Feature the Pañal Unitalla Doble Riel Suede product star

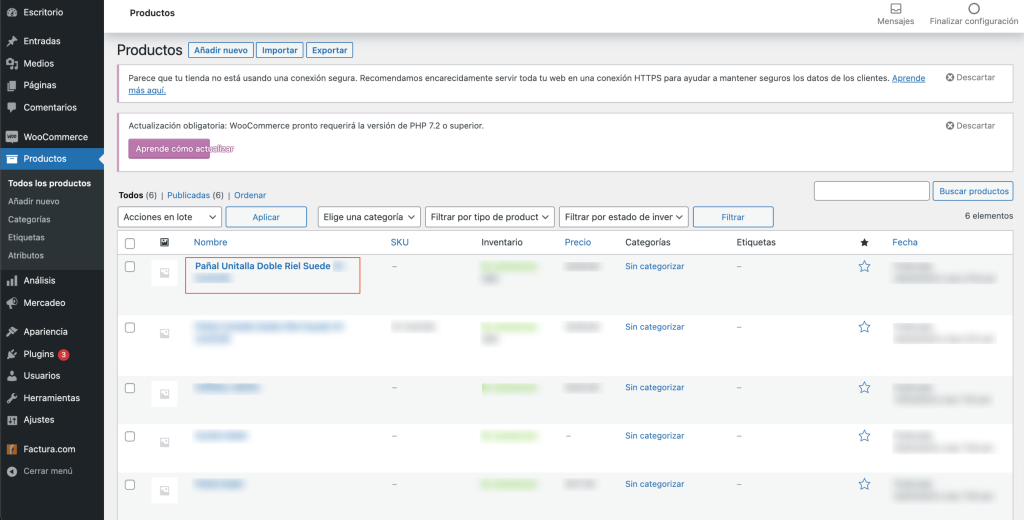pos(865,267)
